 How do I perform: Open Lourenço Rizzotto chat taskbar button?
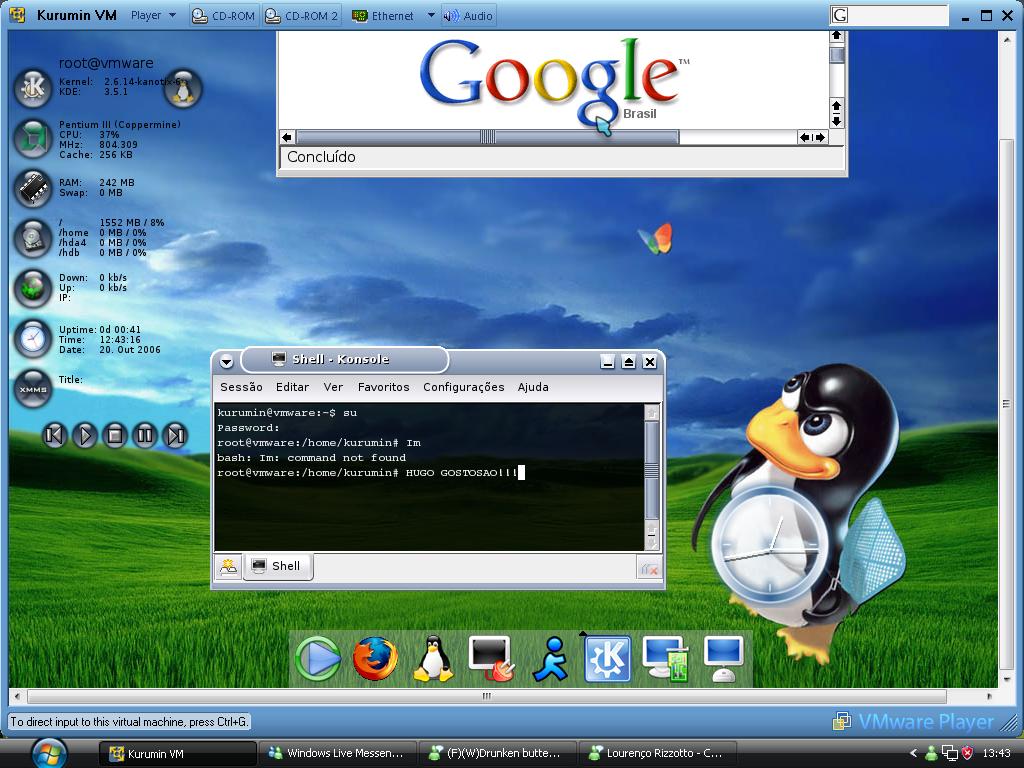tap(657, 754)
